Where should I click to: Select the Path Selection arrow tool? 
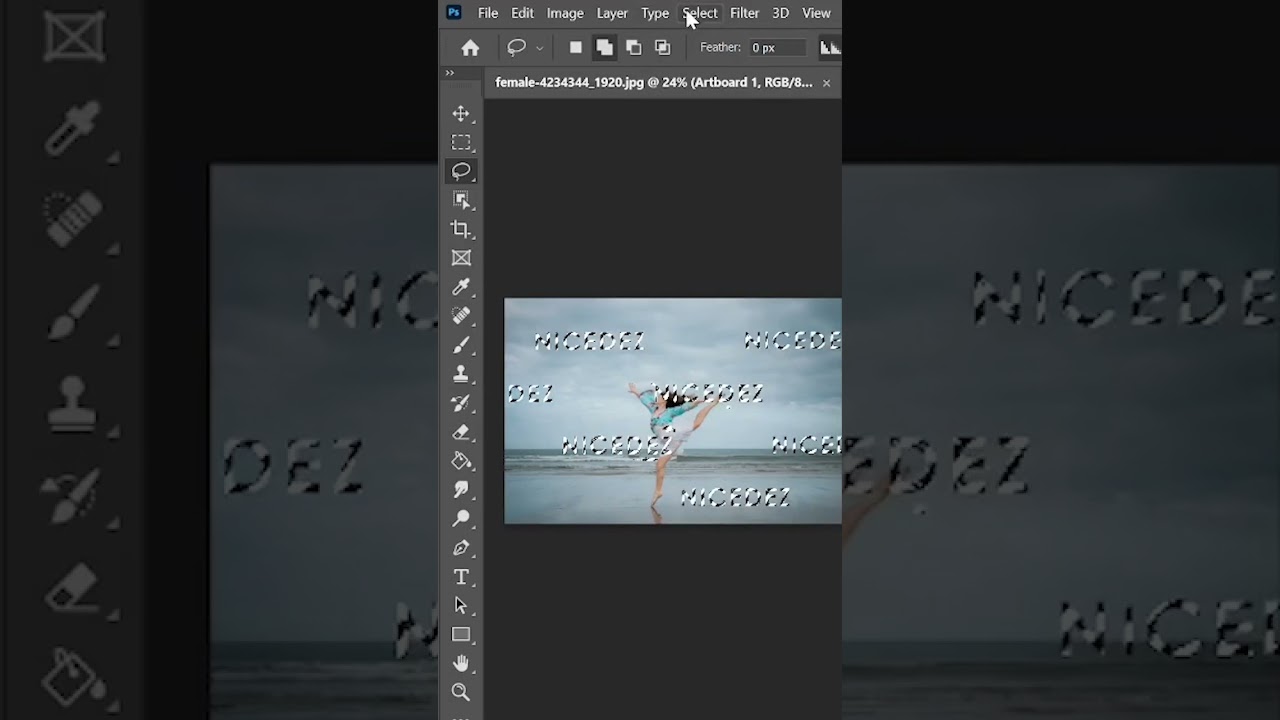[x=461, y=605]
